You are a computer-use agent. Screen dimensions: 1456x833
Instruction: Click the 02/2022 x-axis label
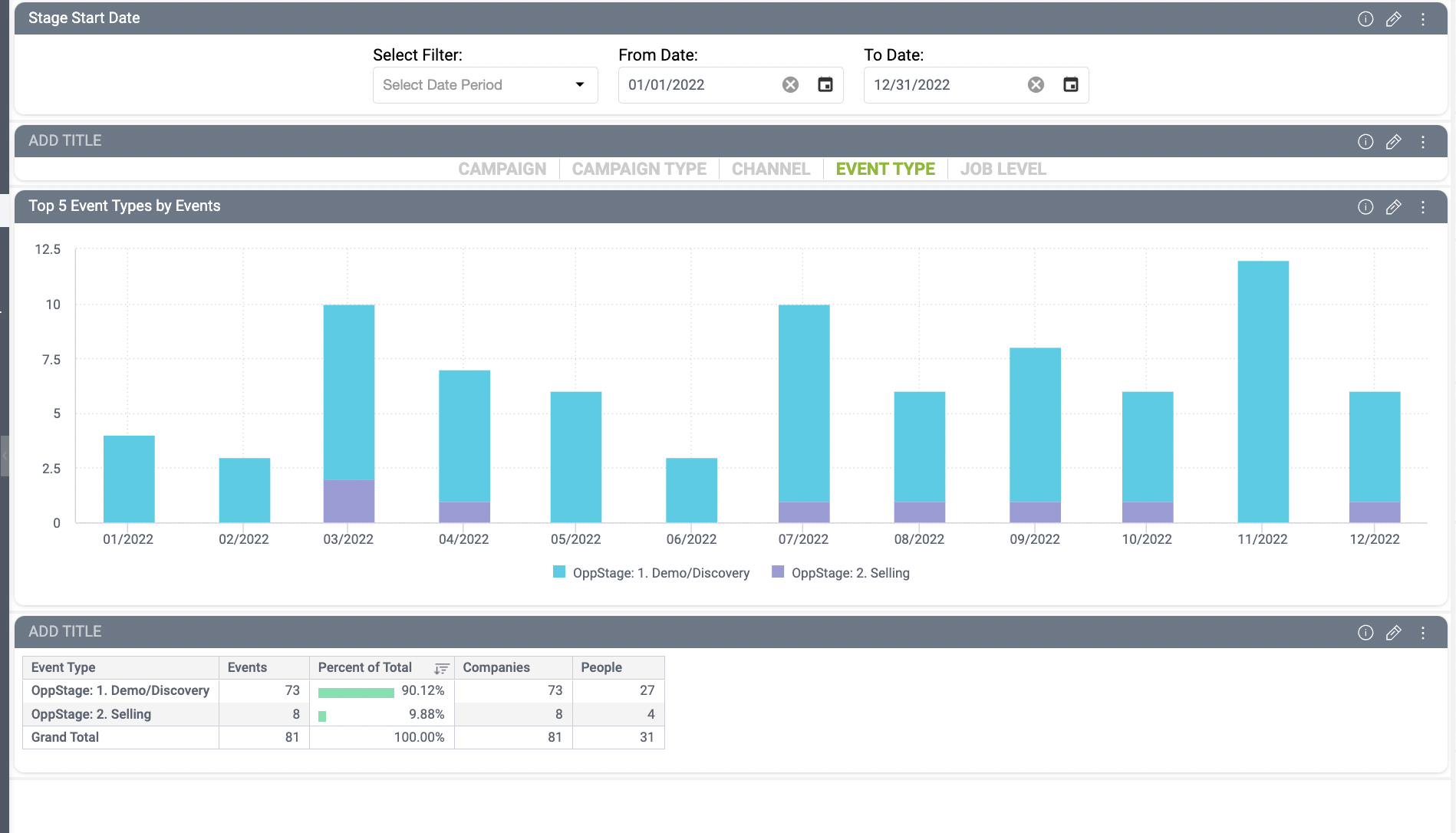[x=244, y=539]
